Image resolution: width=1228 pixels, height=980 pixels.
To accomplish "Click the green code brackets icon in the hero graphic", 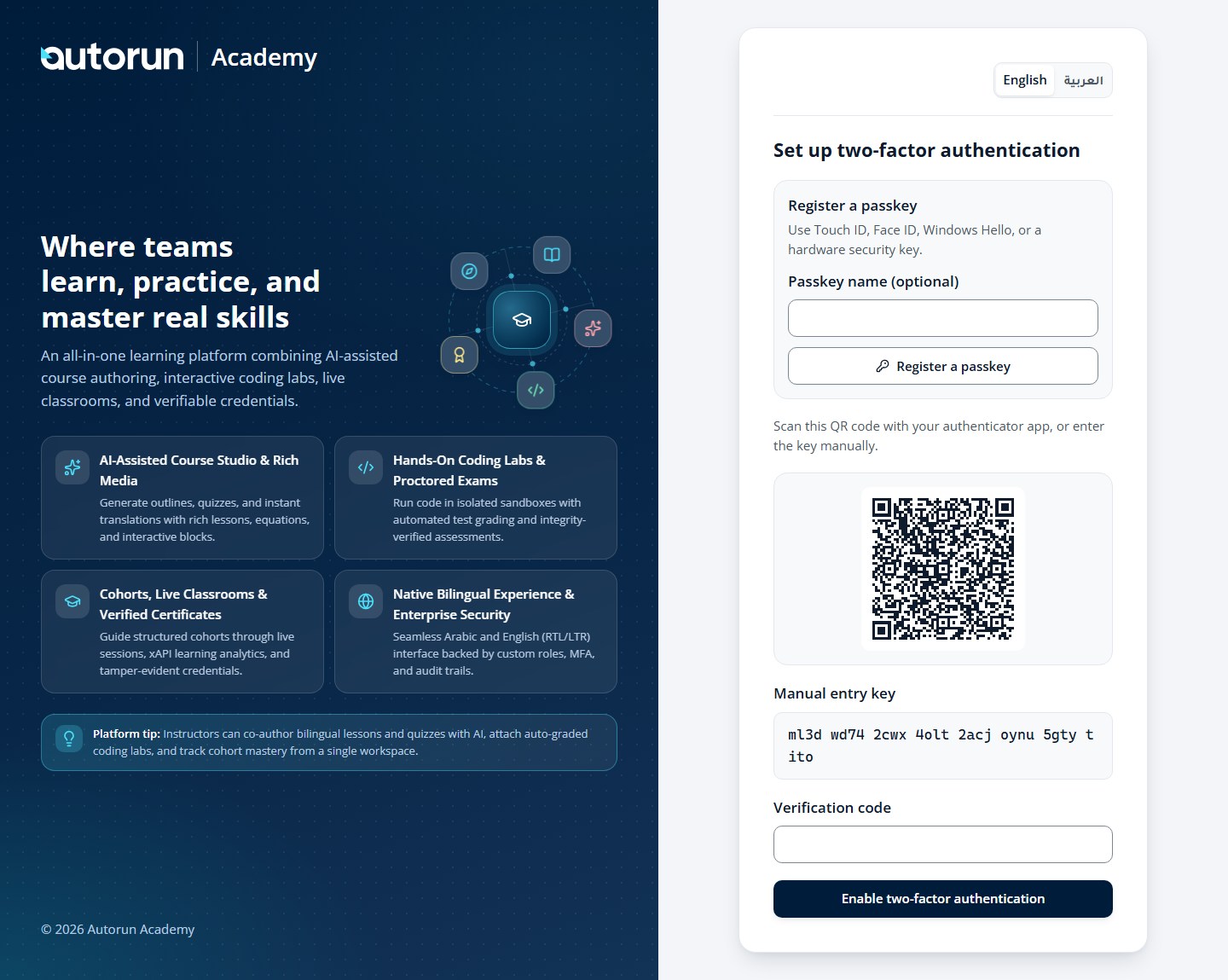I will point(536,390).
